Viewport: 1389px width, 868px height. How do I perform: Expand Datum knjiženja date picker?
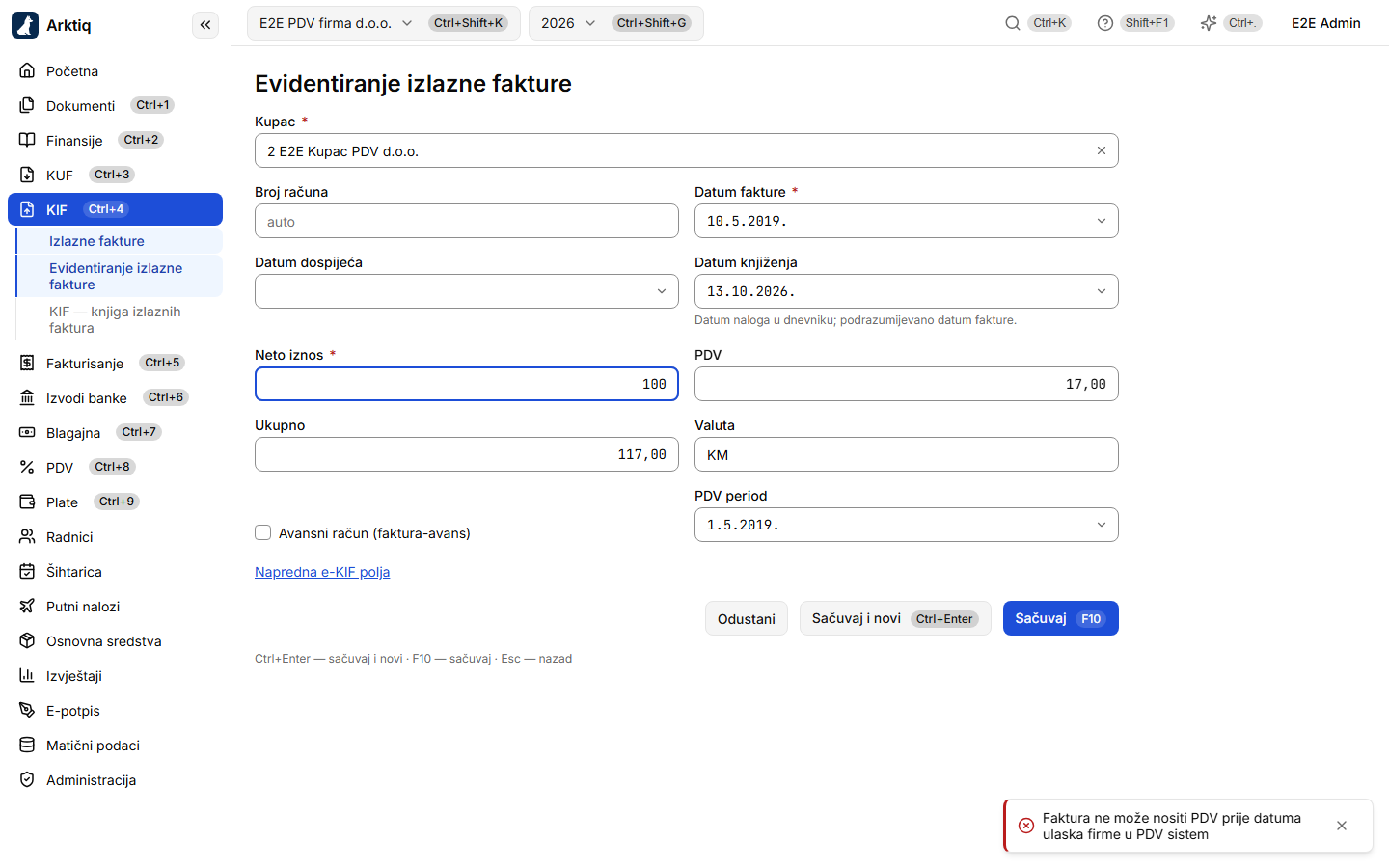coord(1102,291)
